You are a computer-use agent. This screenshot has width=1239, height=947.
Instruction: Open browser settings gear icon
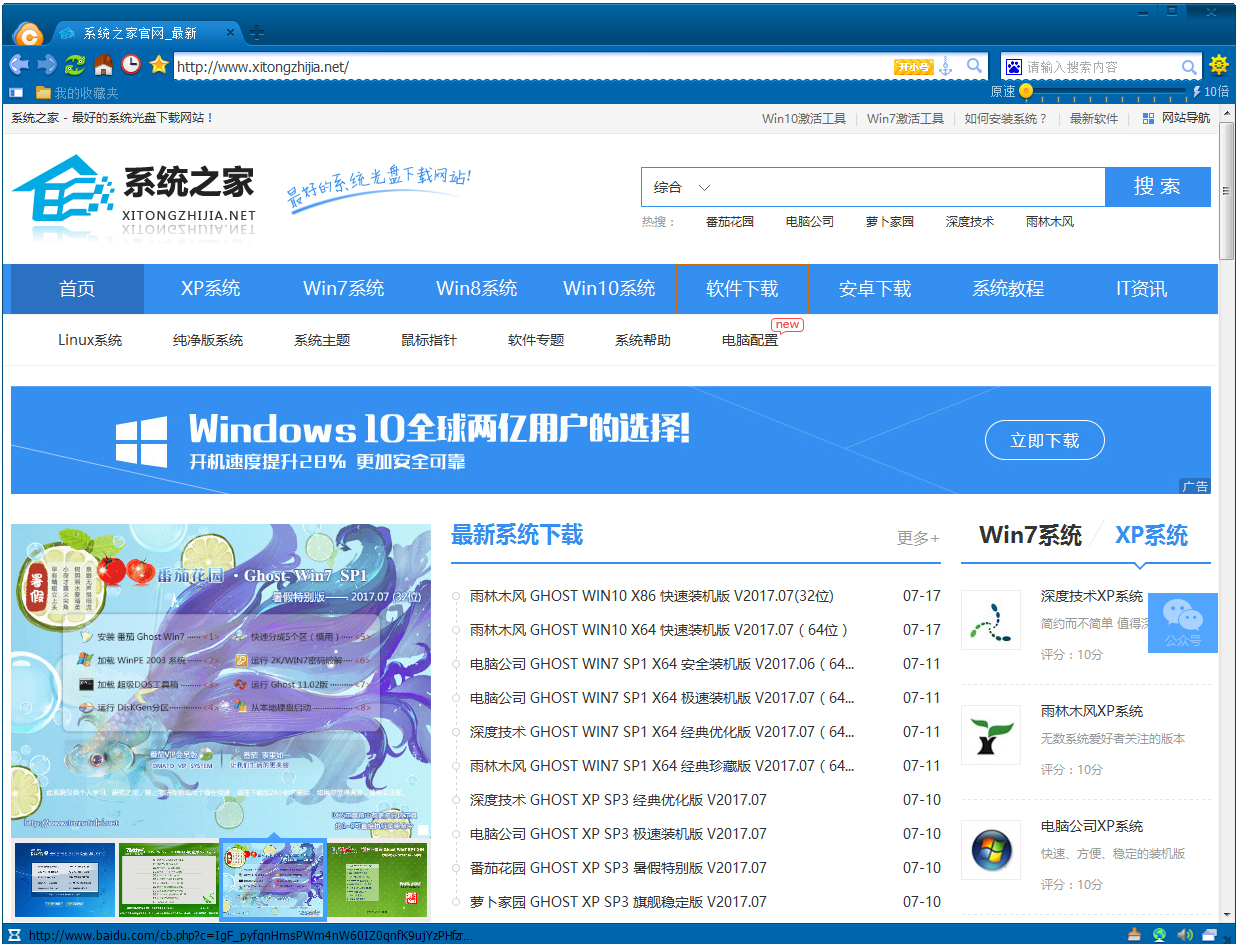point(1218,66)
